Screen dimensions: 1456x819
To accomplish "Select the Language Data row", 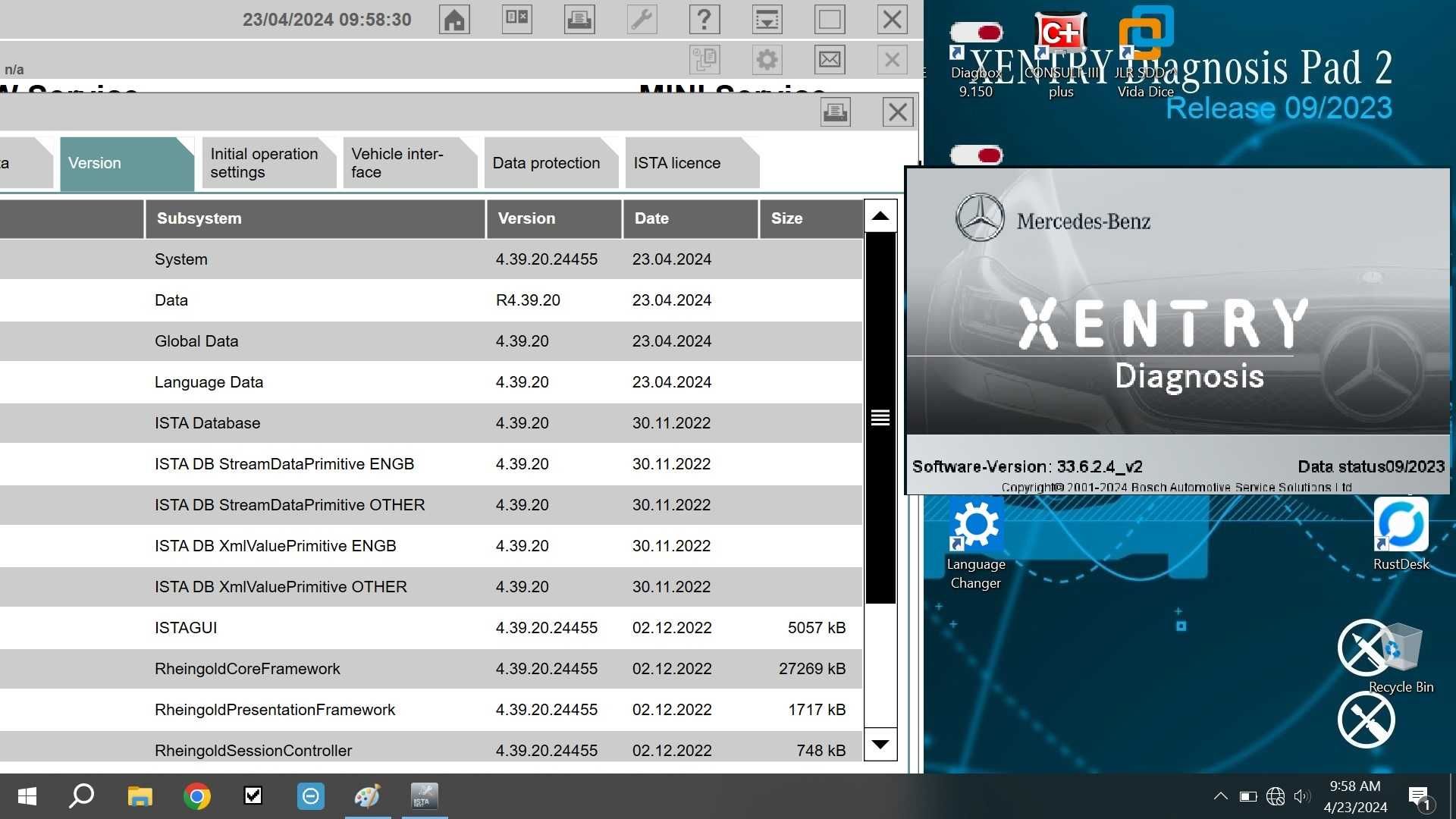I will click(431, 382).
